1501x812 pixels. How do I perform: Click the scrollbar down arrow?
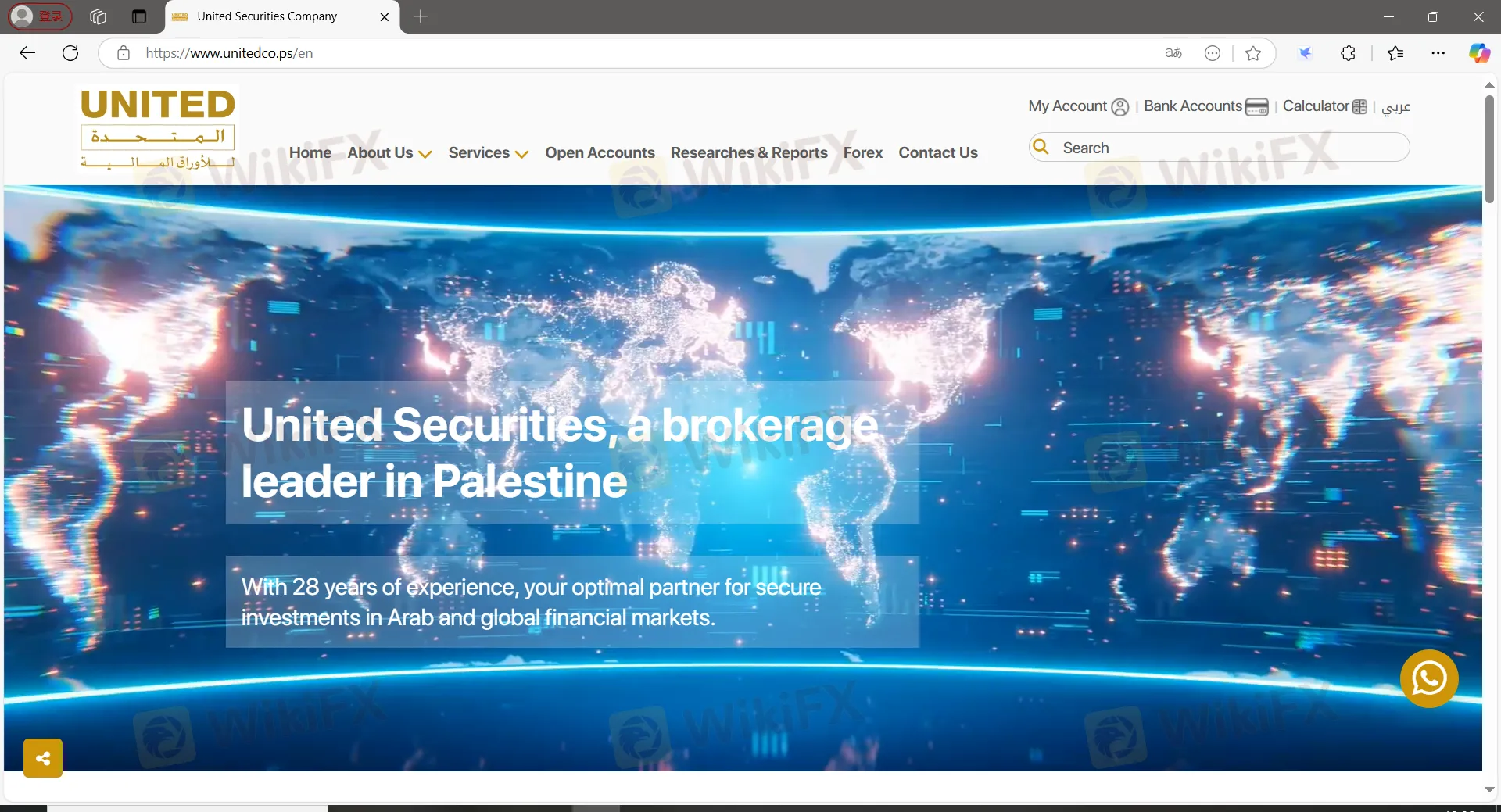pyautogui.click(x=1489, y=789)
